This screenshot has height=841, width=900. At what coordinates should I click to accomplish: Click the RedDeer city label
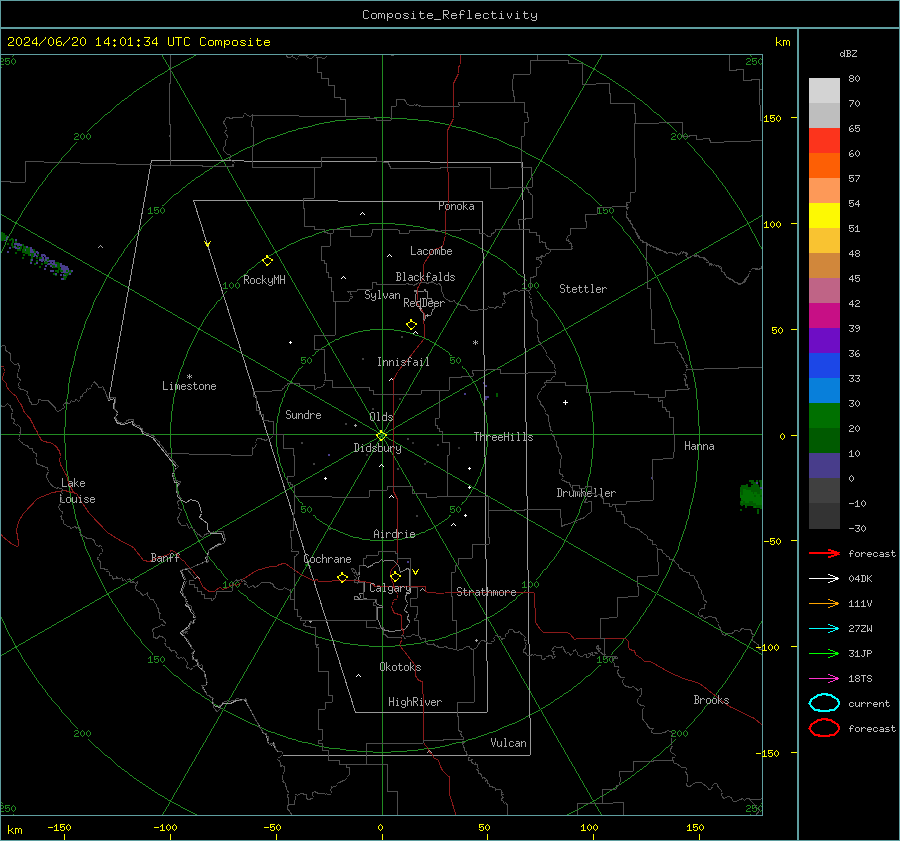coord(424,303)
